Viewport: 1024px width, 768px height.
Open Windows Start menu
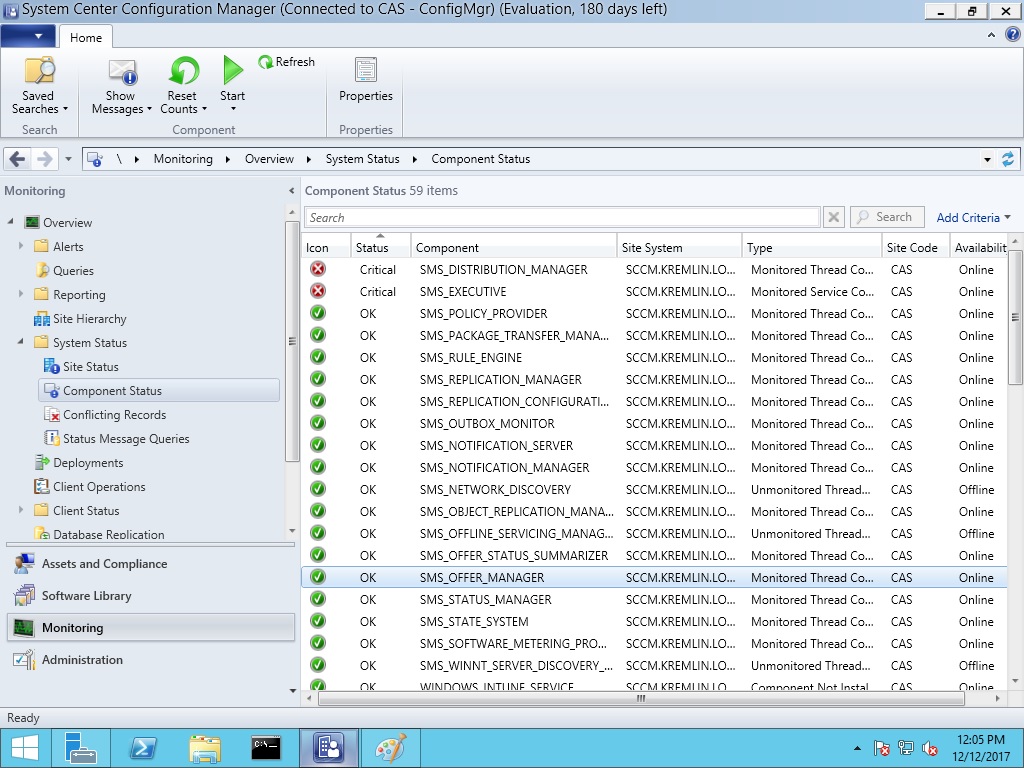25,748
